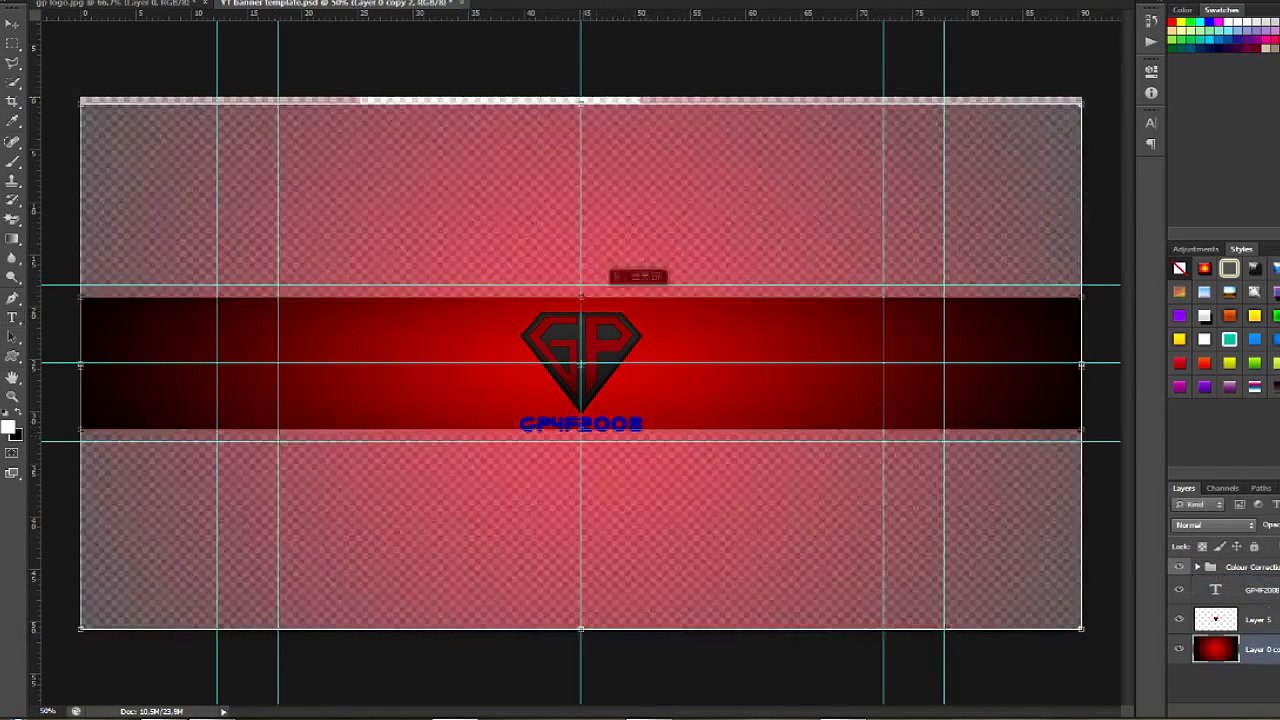
Task: Apply the Default Style (None) style
Action: point(1180,268)
